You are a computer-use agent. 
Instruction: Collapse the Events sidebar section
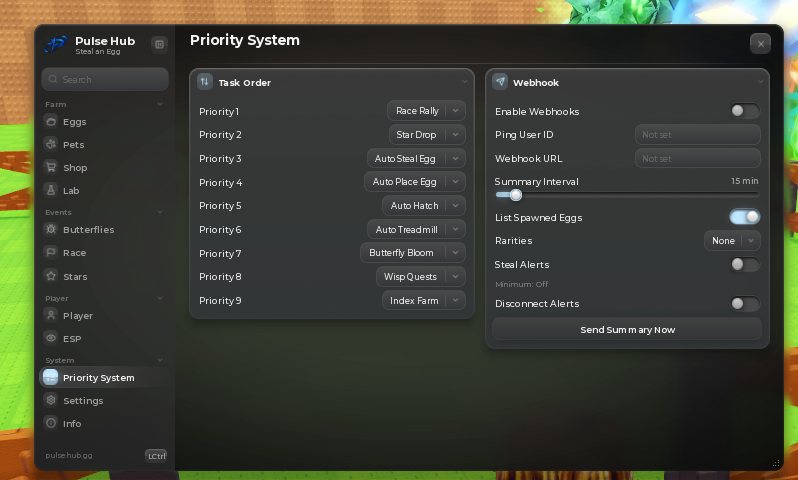(x=160, y=212)
